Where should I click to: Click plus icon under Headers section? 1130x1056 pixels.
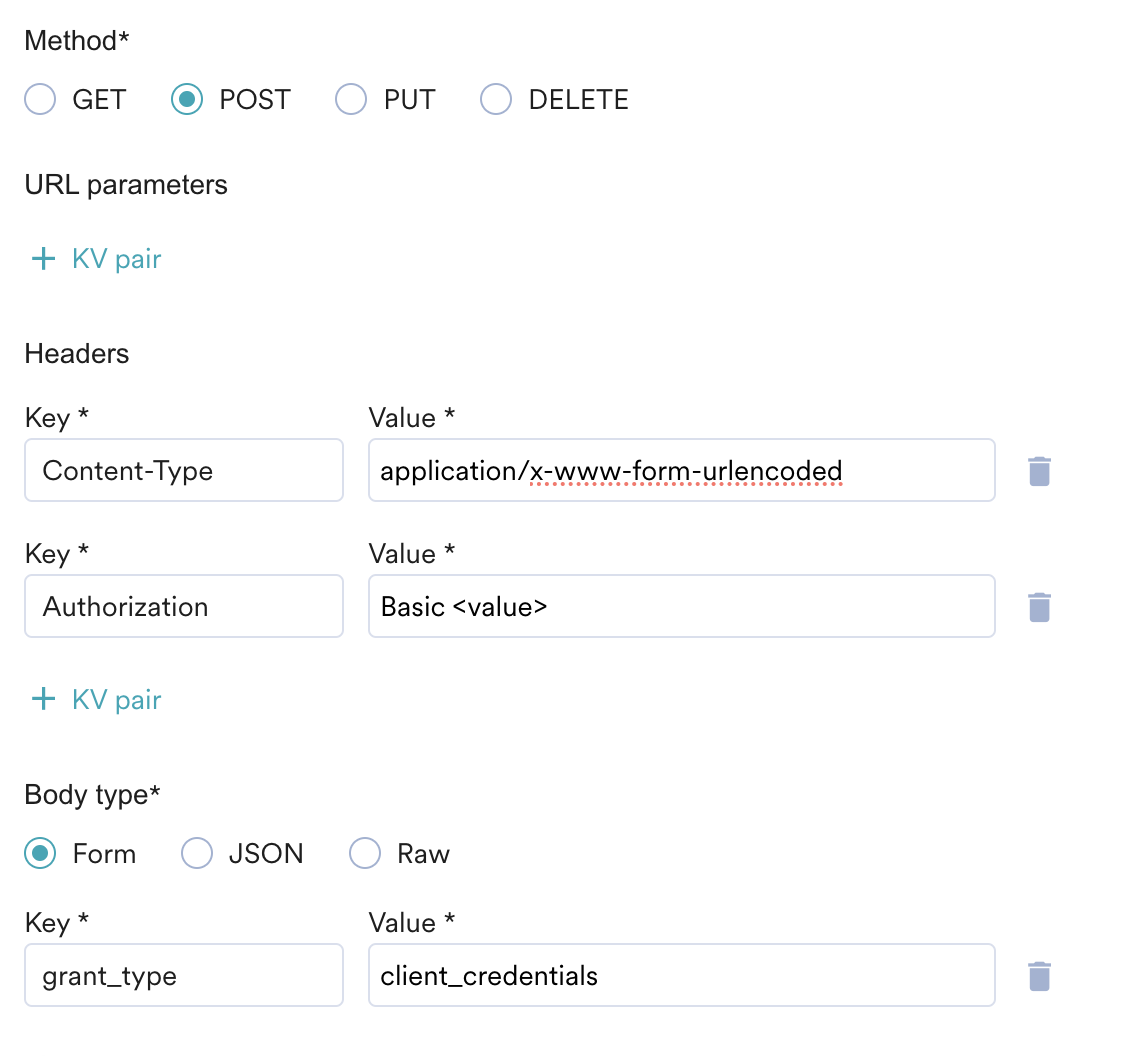point(43,698)
